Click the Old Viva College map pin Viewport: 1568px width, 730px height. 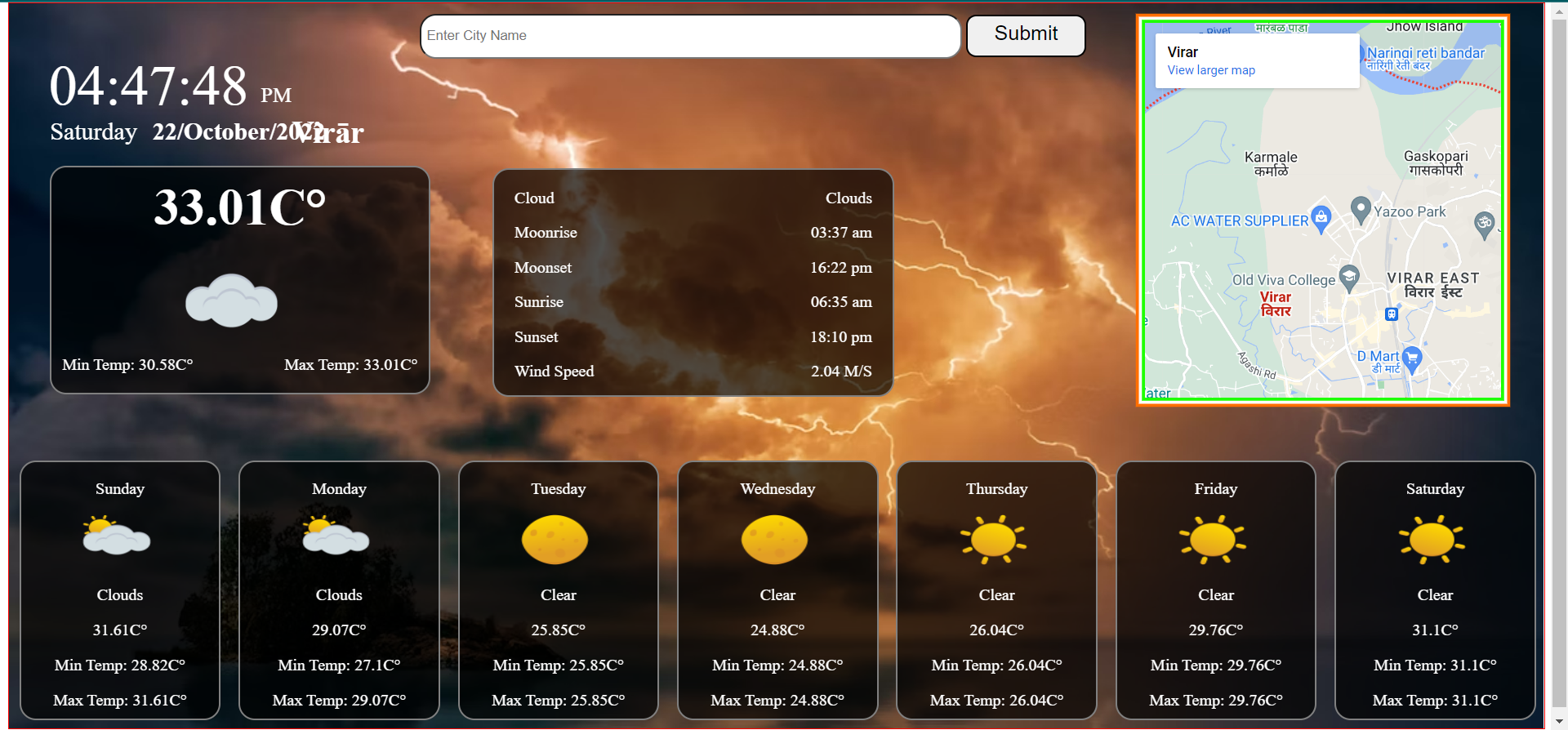point(1349,277)
